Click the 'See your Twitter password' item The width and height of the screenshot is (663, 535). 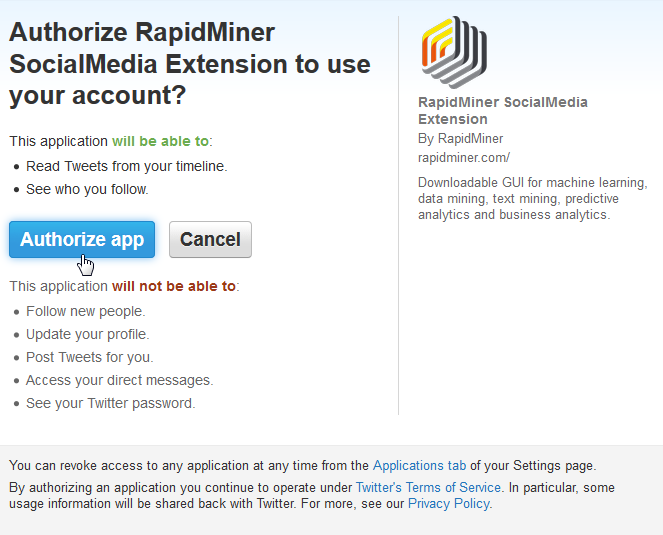click(110, 403)
